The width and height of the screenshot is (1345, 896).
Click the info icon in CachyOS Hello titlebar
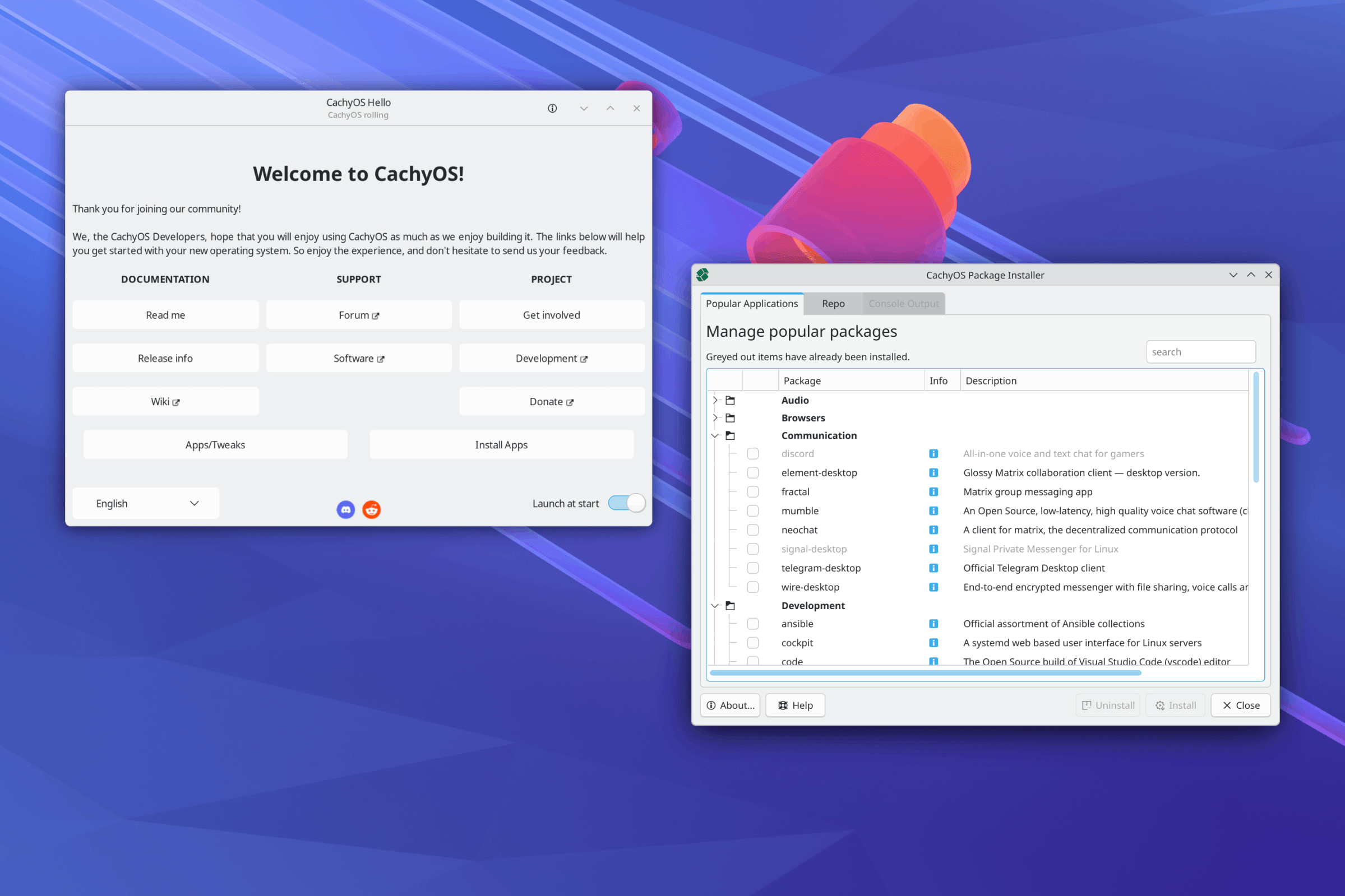552,108
